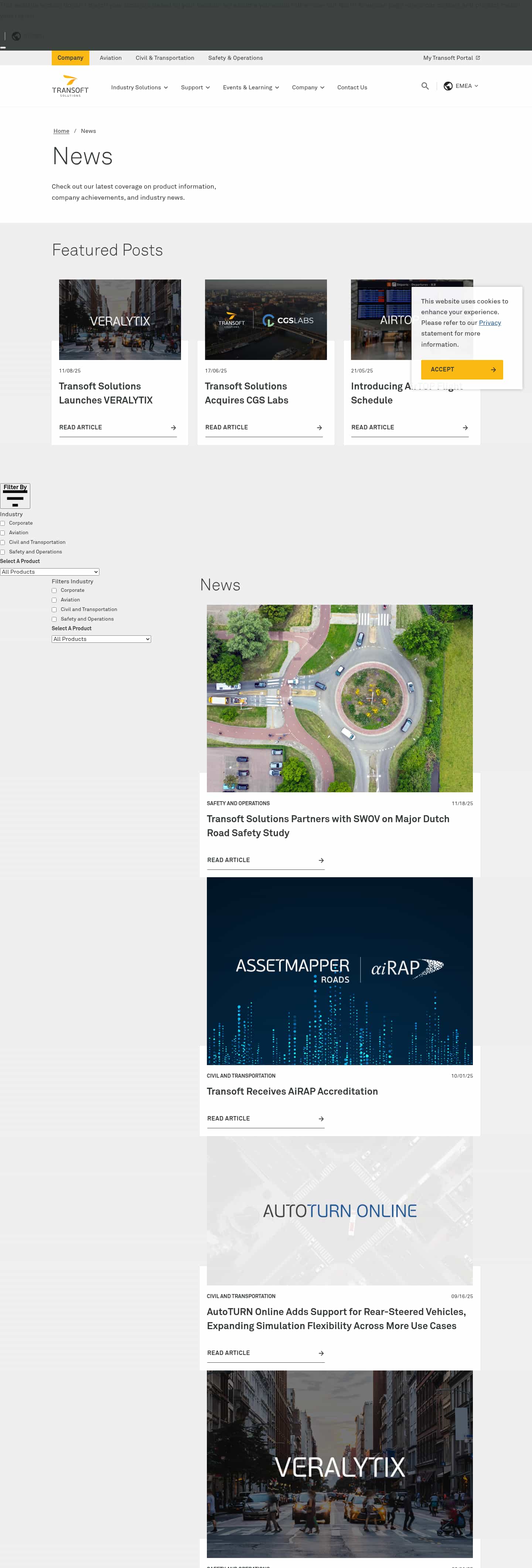
Task: Enable Civil and Transportation under Filters Industry
Action: (x=54, y=610)
